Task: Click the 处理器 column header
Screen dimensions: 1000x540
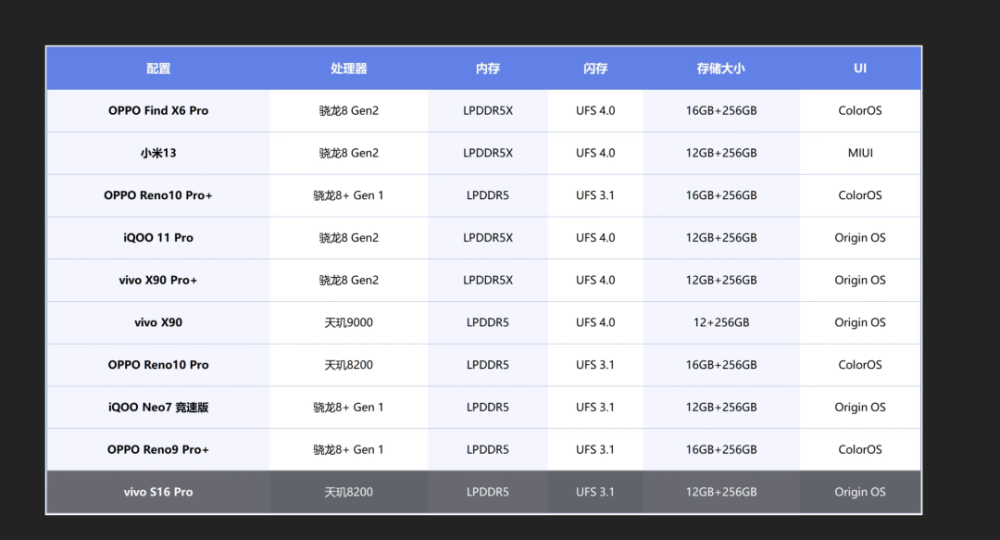Action: point(349,68)
